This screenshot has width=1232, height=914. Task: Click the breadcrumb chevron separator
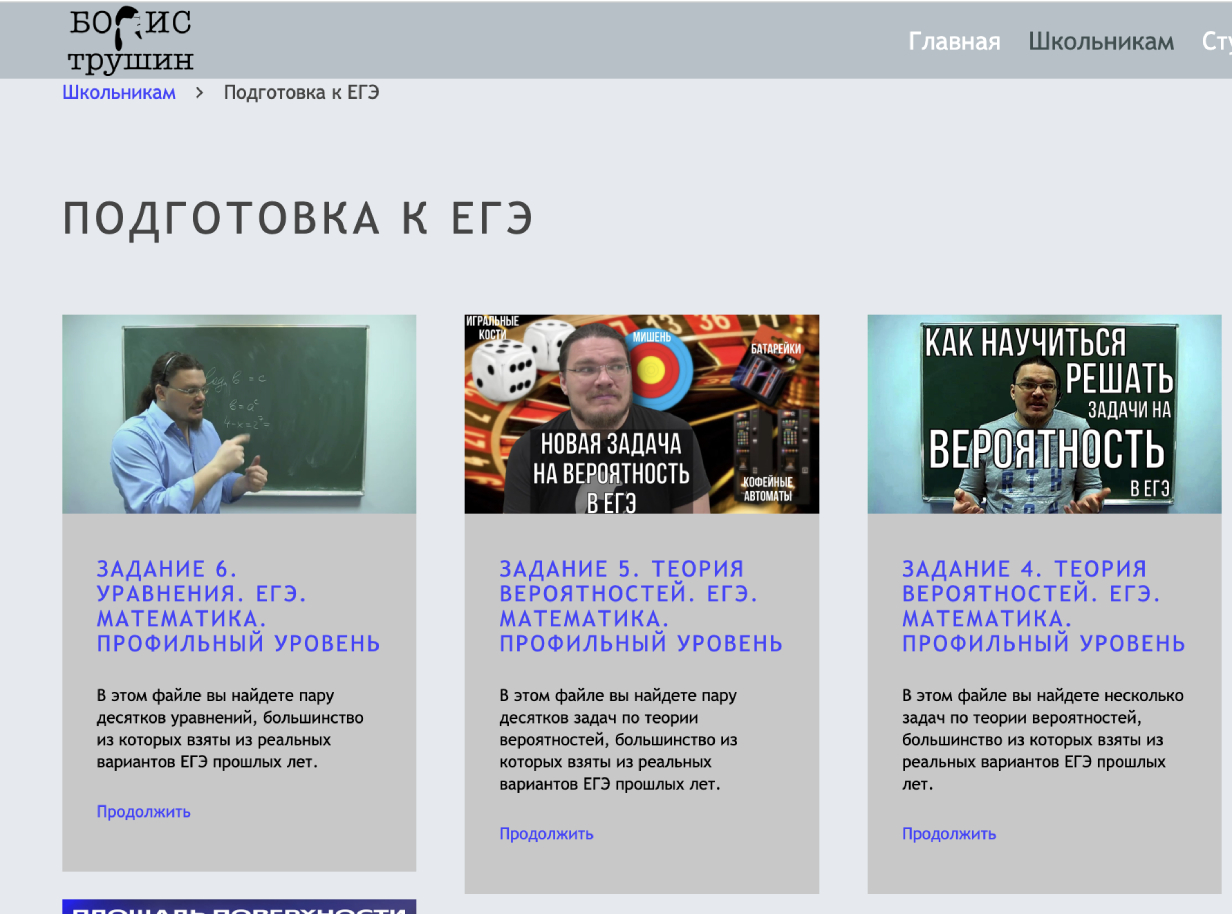(200, 93)
